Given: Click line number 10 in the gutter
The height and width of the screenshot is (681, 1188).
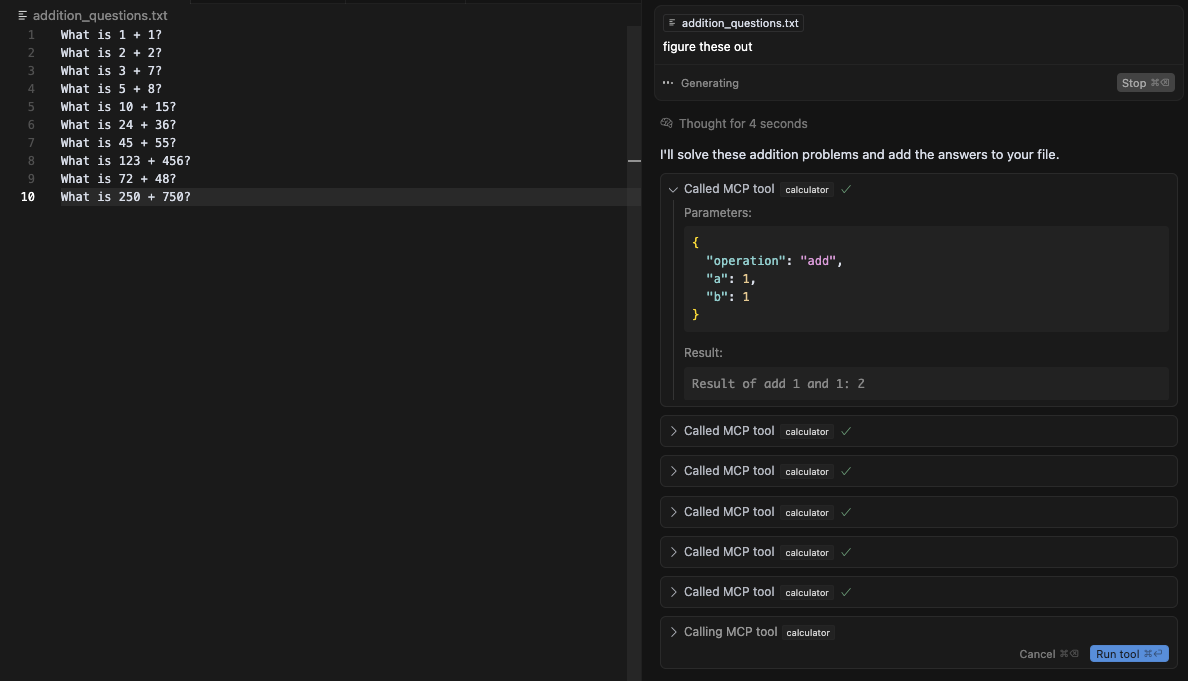Looking at the screenshot, I should tap(28, 196).
